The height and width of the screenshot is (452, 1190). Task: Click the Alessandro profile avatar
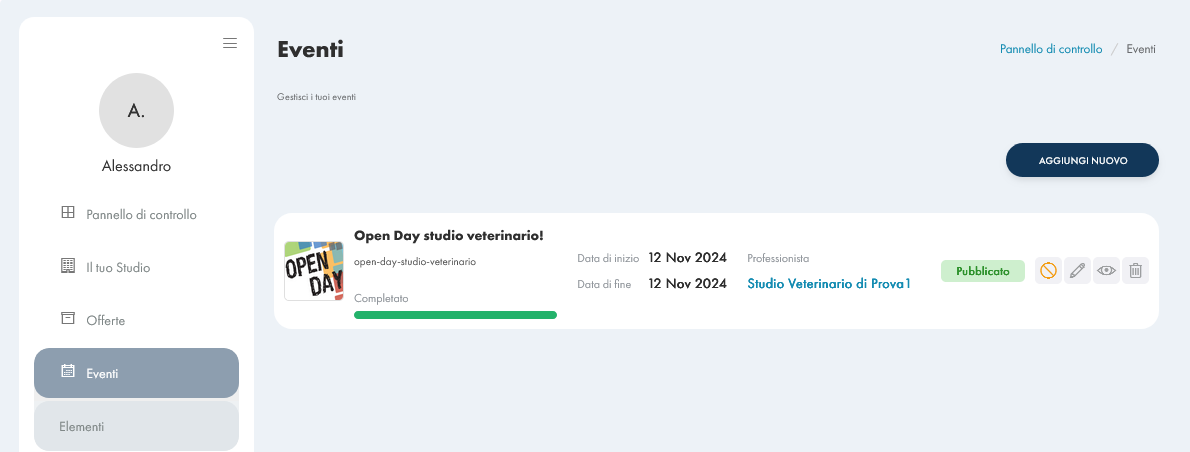(x=137, y=110)
